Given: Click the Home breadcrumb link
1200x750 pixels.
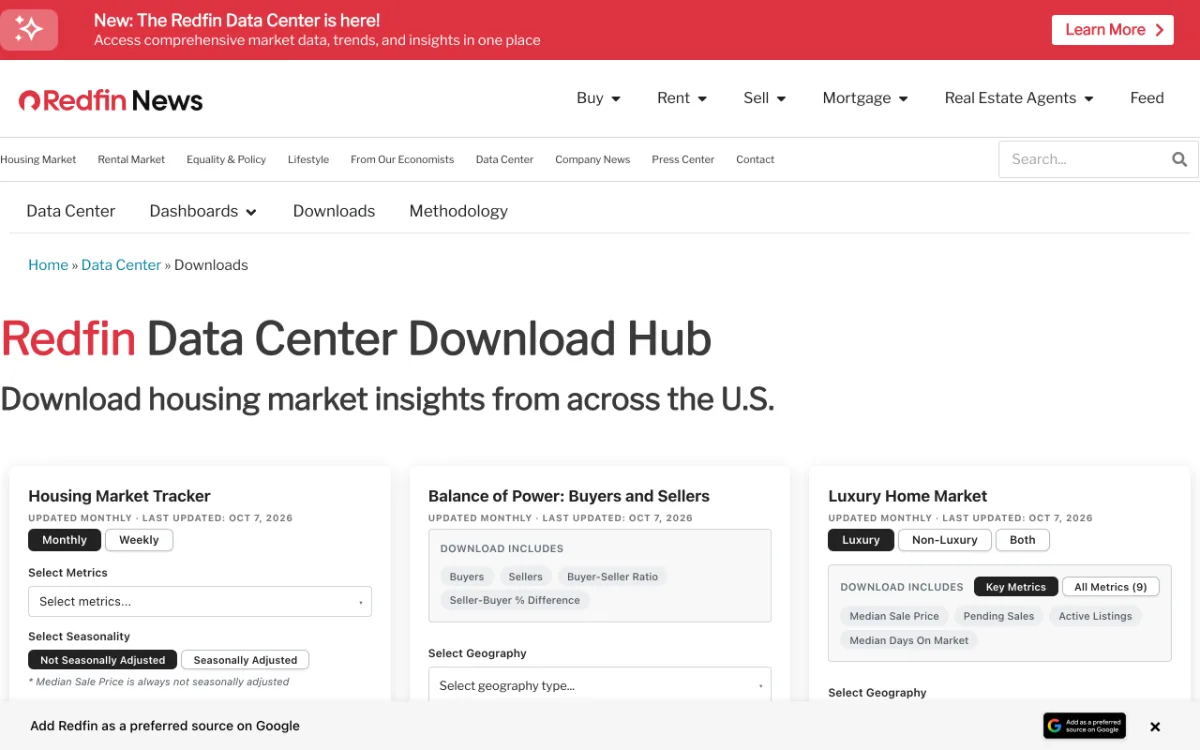Looking at the screenshot, I should coord(48,265).
